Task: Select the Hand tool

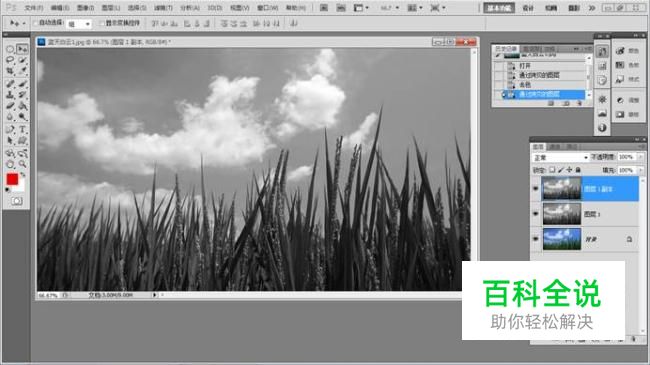Action: tap(10, 164)
